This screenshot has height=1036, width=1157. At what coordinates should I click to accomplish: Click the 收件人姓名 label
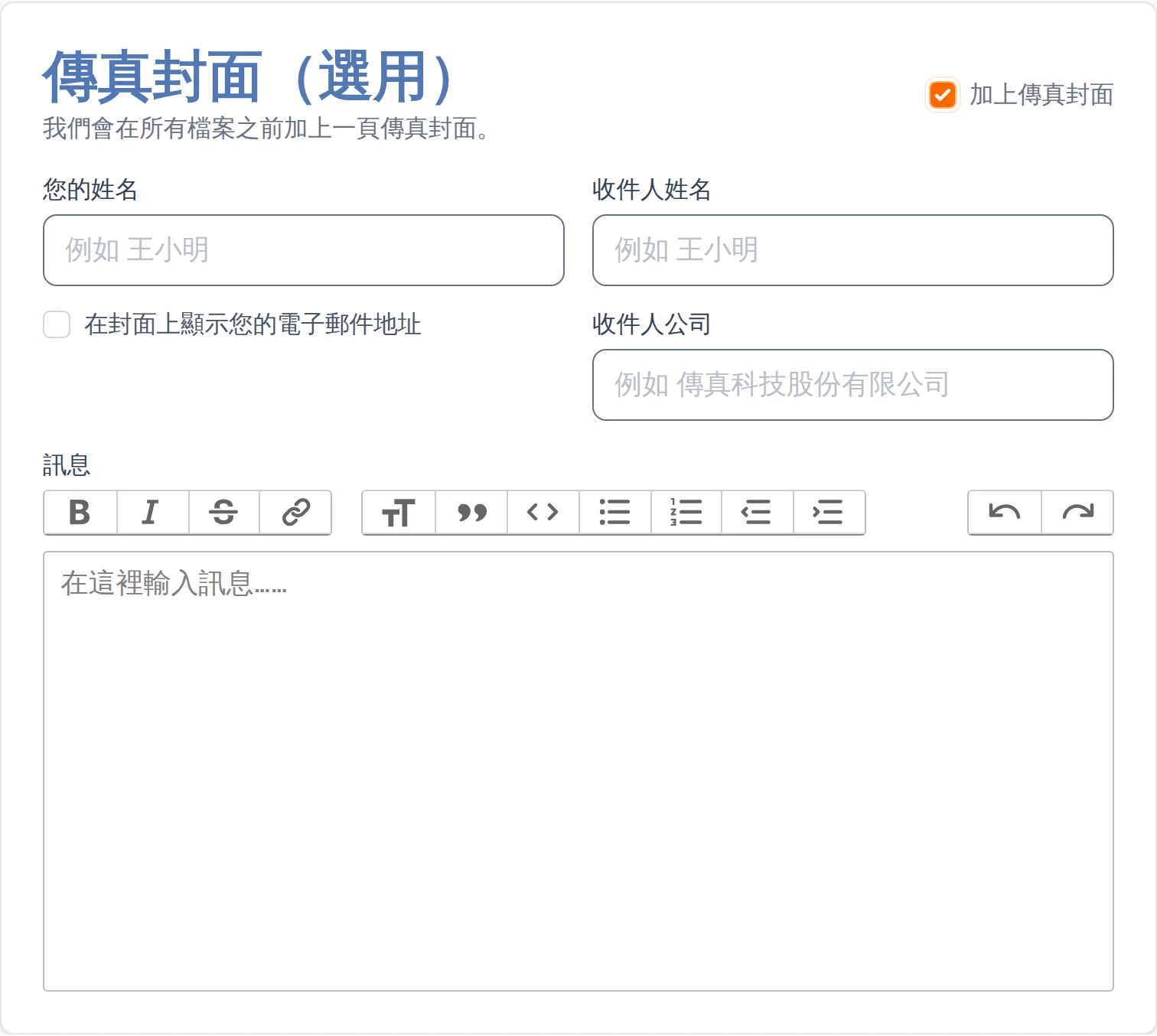point(652,190)
